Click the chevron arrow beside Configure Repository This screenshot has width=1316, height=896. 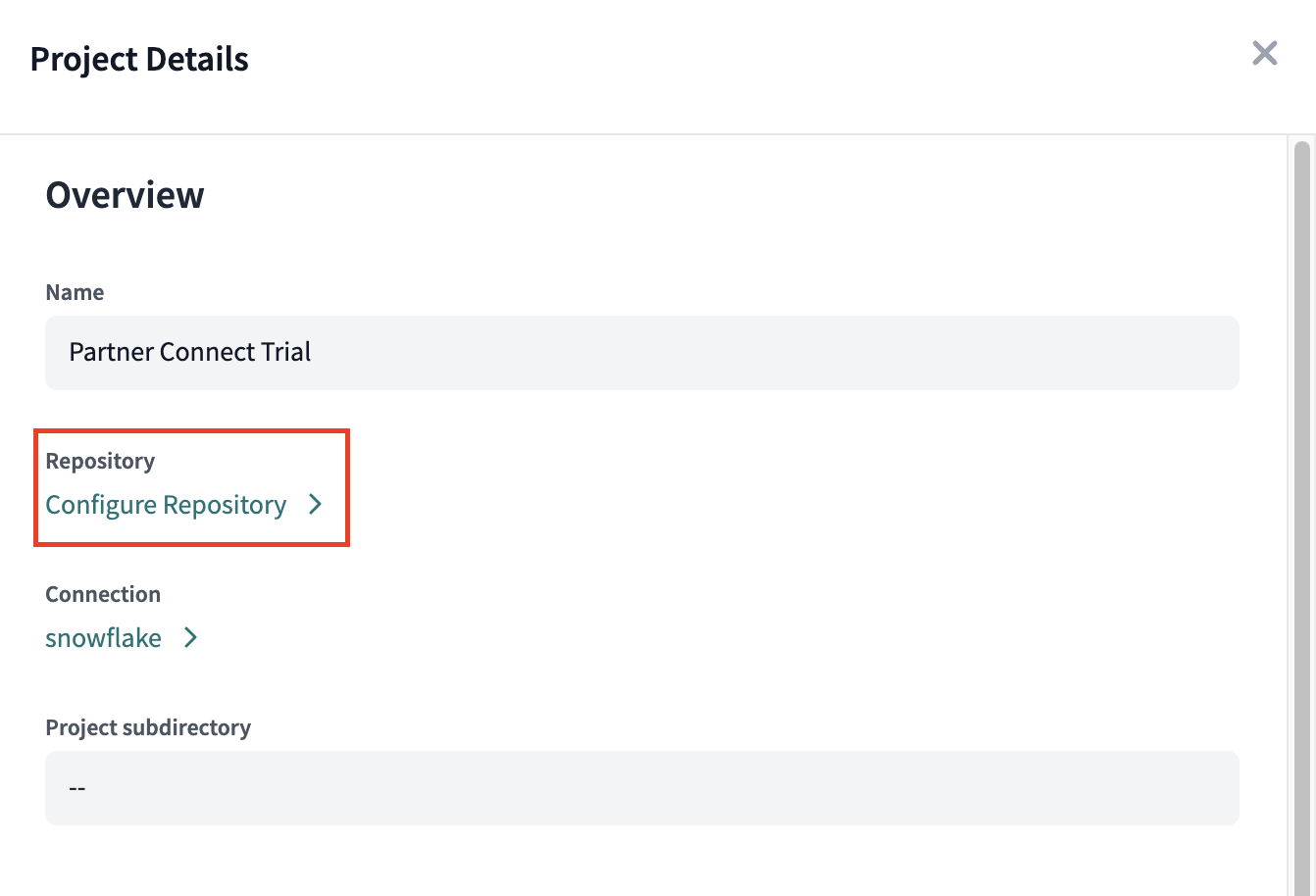pyautogui.click(x=315, y=505)
